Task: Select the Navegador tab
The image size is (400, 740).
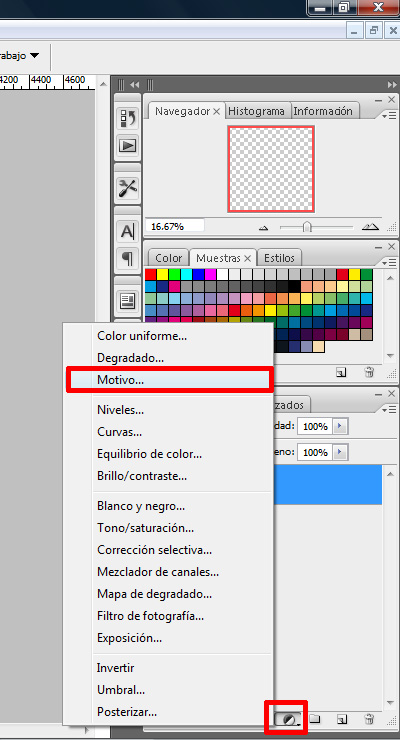Action: tap(182, 111)
